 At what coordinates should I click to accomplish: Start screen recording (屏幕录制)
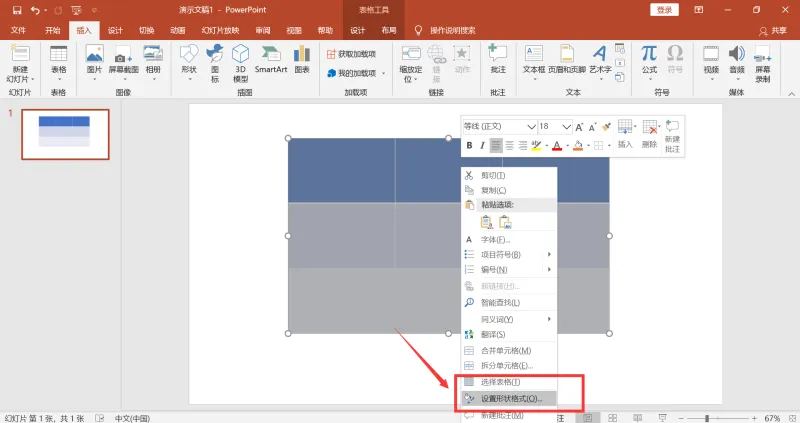pyautogui.click(x=763, y=63)
